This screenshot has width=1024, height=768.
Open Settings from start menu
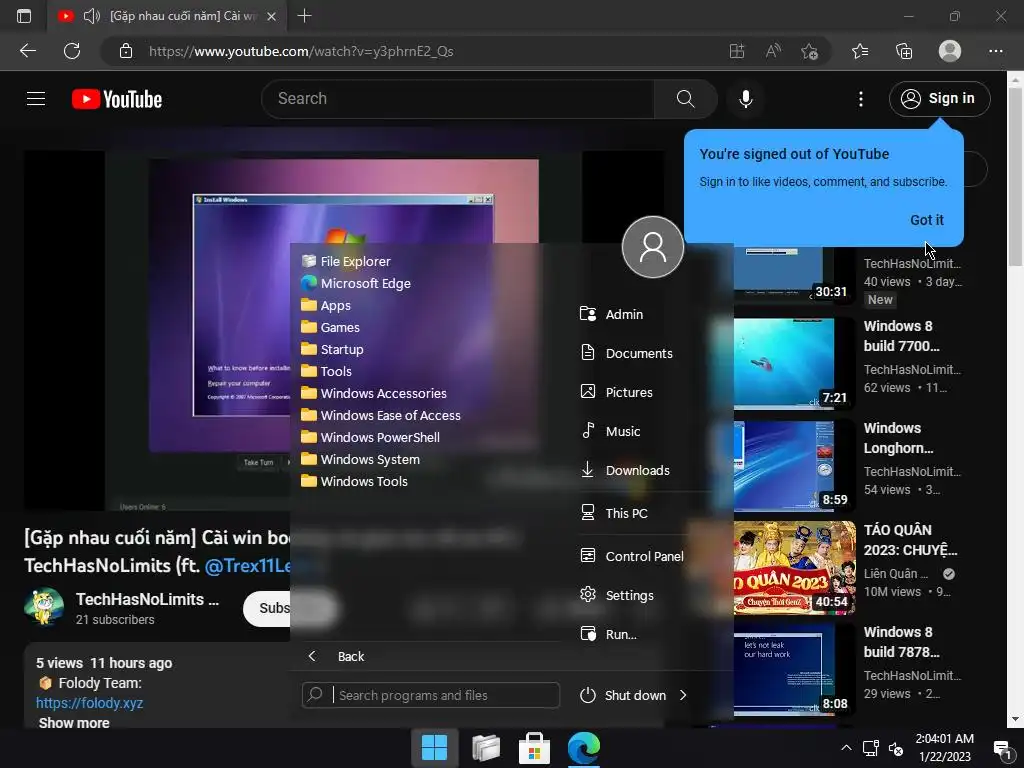click(617, 595)
